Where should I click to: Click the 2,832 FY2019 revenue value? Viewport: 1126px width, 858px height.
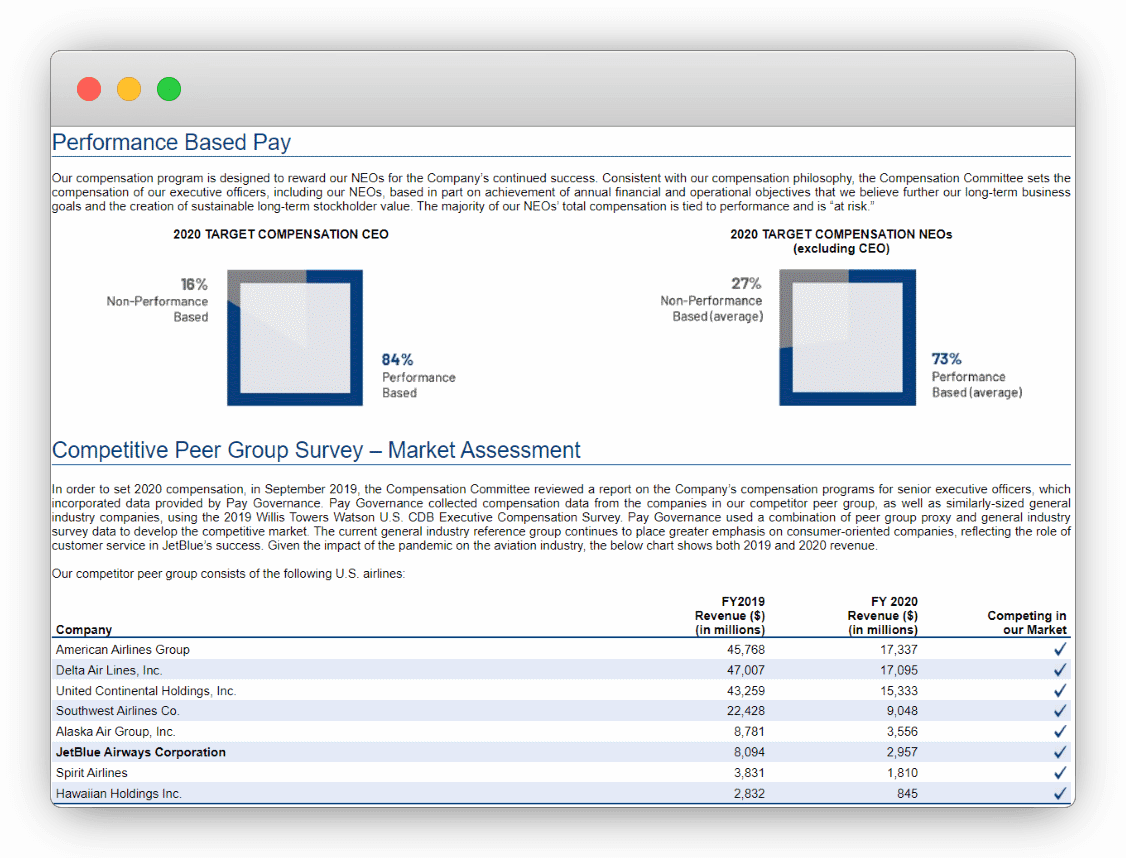(x=749, y=793)
